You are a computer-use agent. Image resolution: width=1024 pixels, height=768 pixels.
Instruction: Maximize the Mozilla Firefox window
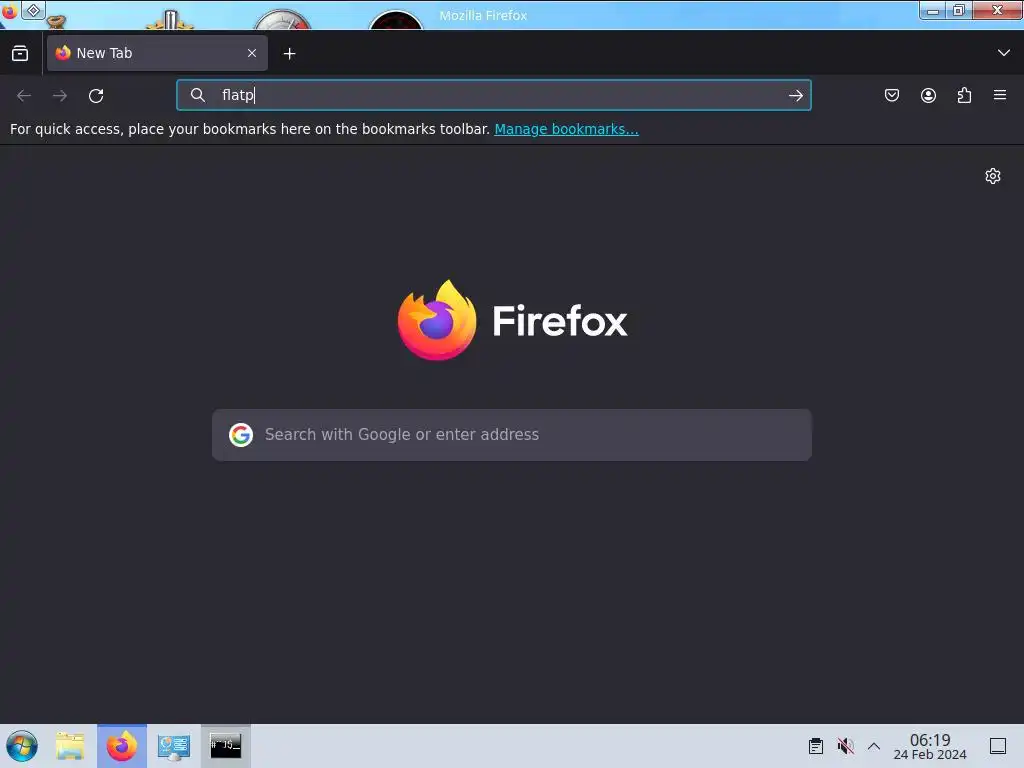tap(959, 10)
